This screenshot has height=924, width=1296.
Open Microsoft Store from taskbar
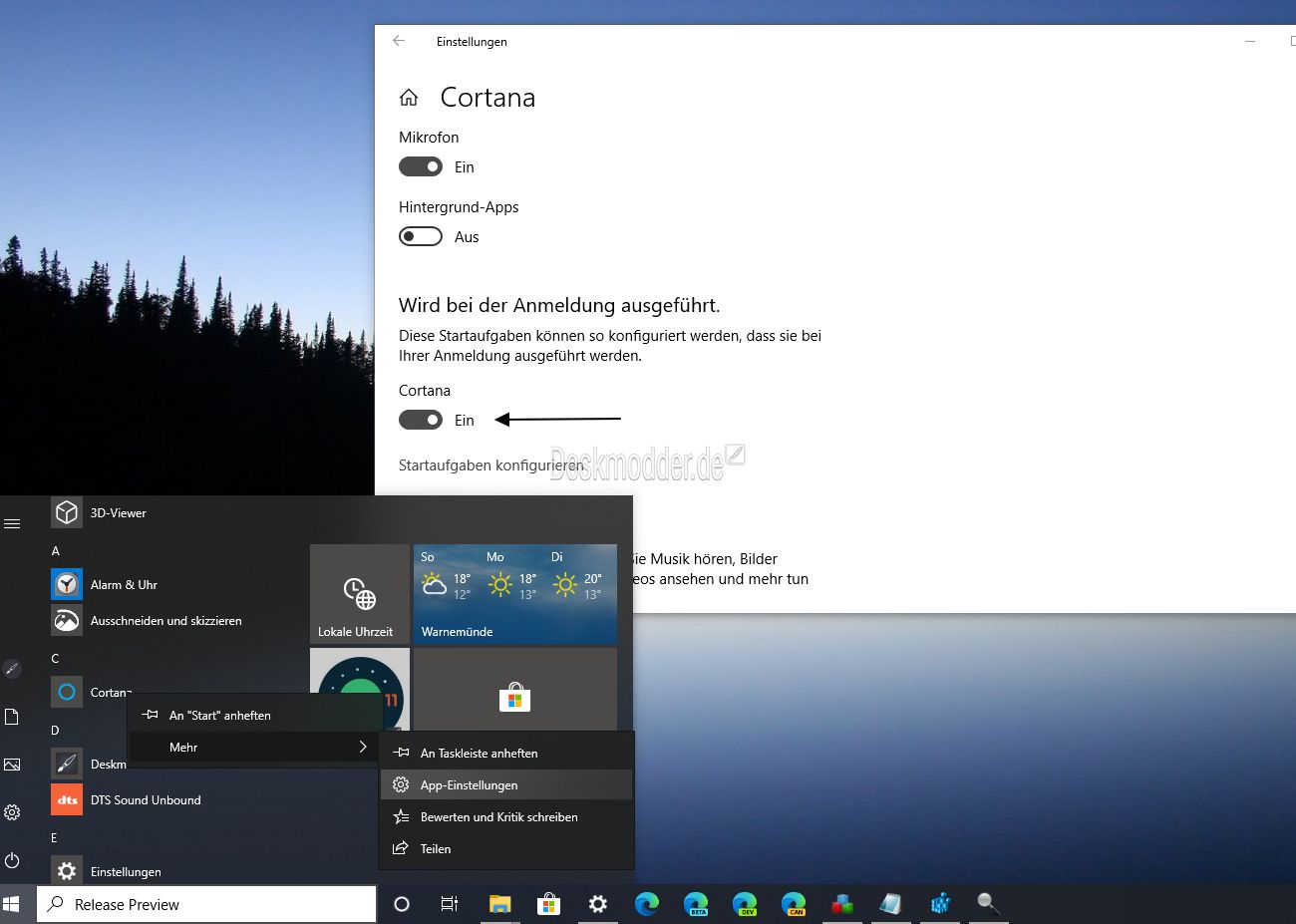coord(548,904)
